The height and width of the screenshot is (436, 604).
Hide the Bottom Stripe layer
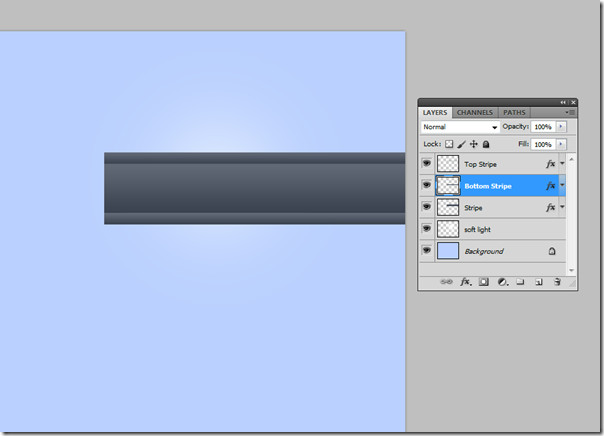[x=427, y=185]
